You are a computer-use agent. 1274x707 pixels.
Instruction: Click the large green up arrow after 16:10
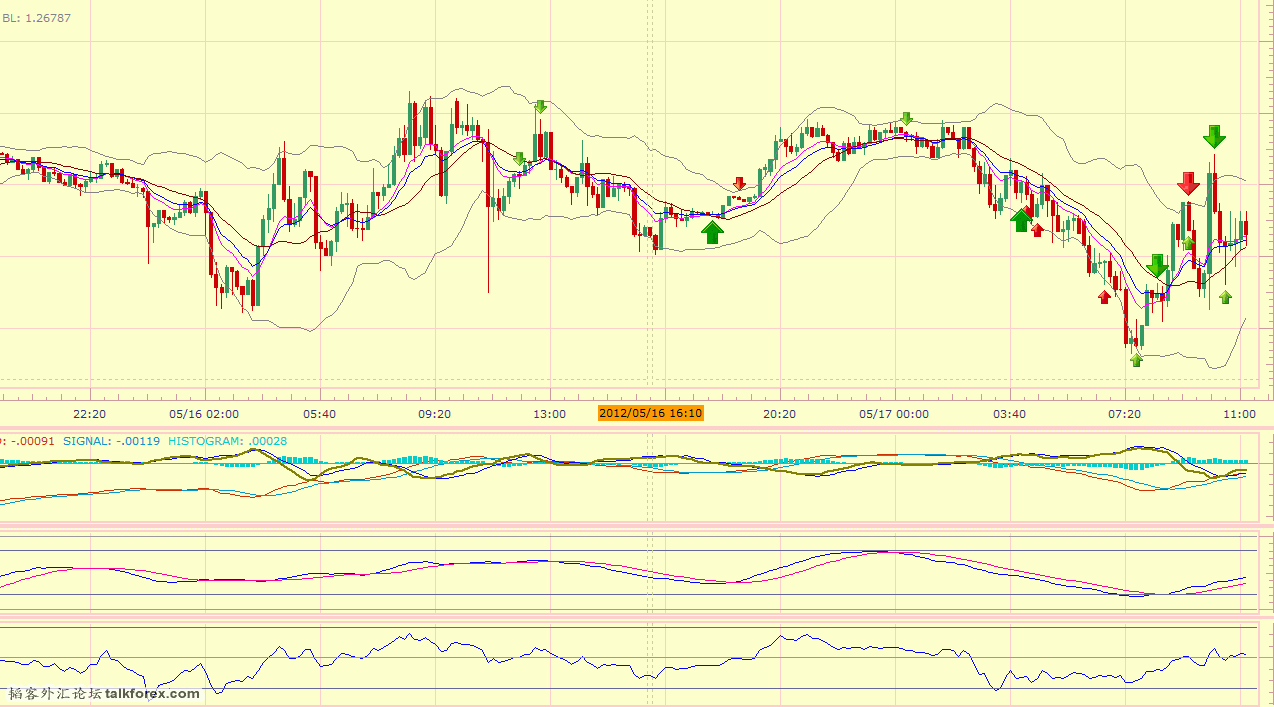(x=712, y=233)
